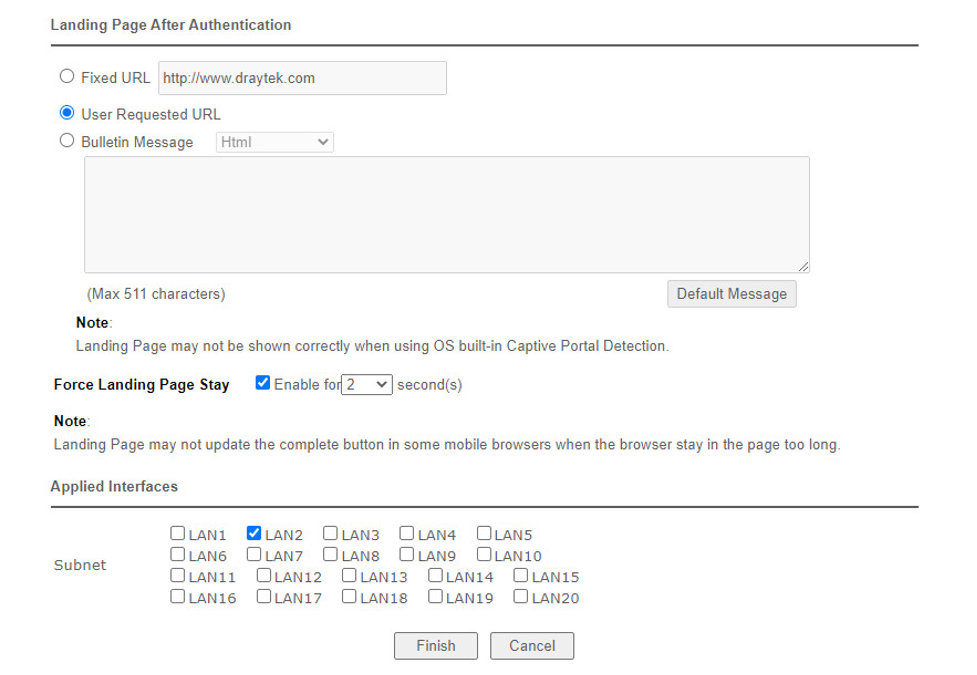This screenshot has height=675, width=977.
Task: Check the LAN1 subnet checkbox
Action: [178, 533]
